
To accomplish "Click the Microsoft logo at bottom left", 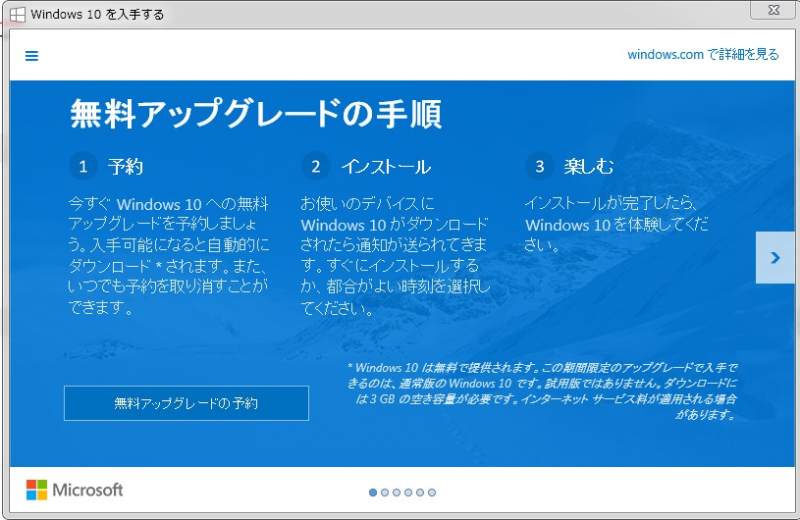I will [75, 490].
